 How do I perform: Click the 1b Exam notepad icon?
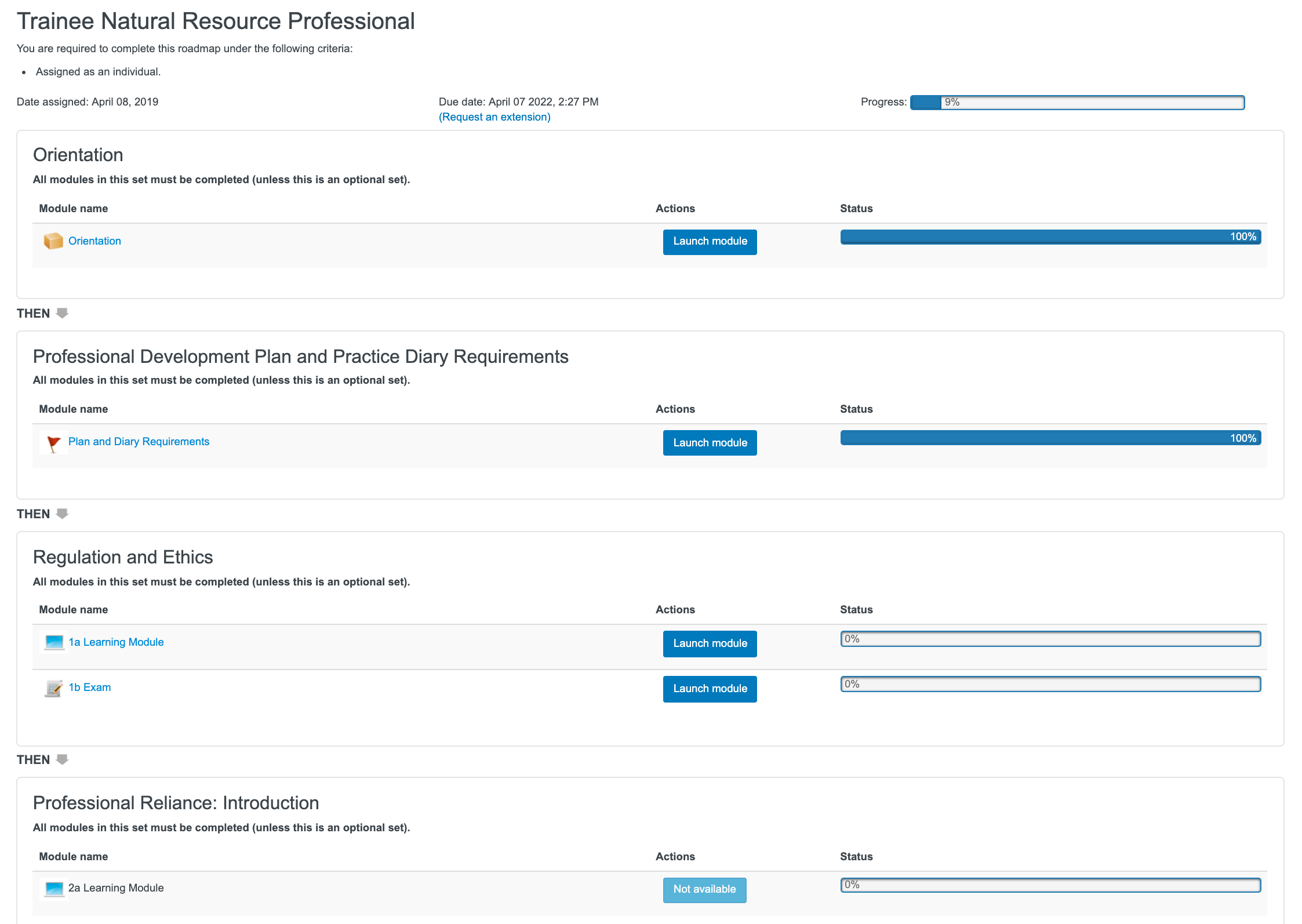pyautogui.click(x=53, y=688)
